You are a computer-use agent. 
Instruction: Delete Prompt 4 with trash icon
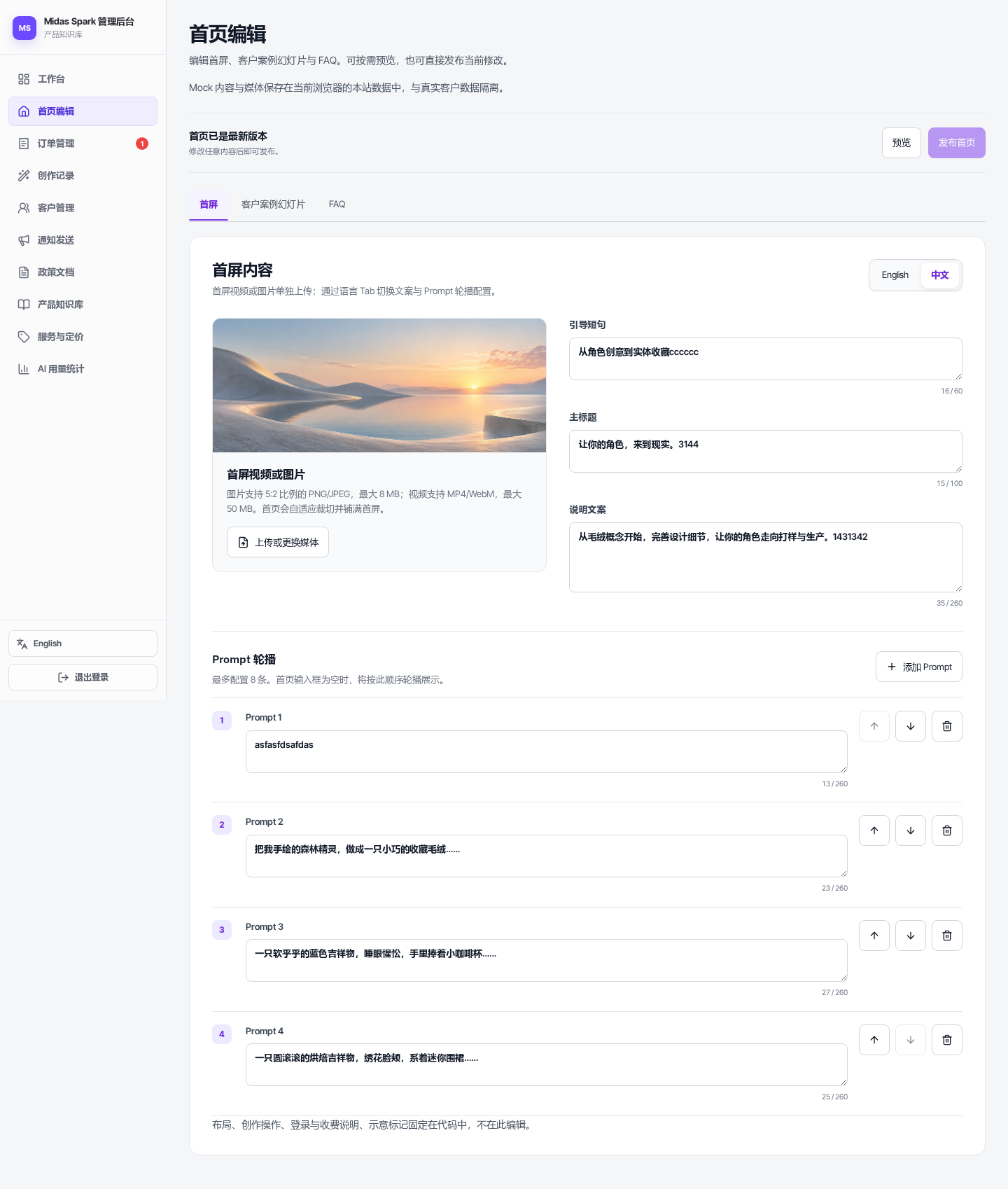click(947, 1040)
